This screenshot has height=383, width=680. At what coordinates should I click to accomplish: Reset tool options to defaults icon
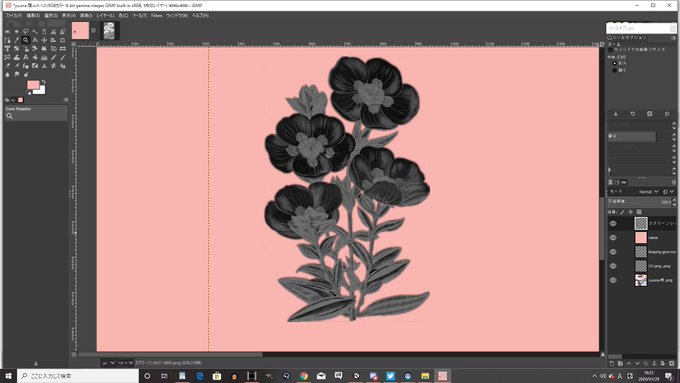pos(667,114)
